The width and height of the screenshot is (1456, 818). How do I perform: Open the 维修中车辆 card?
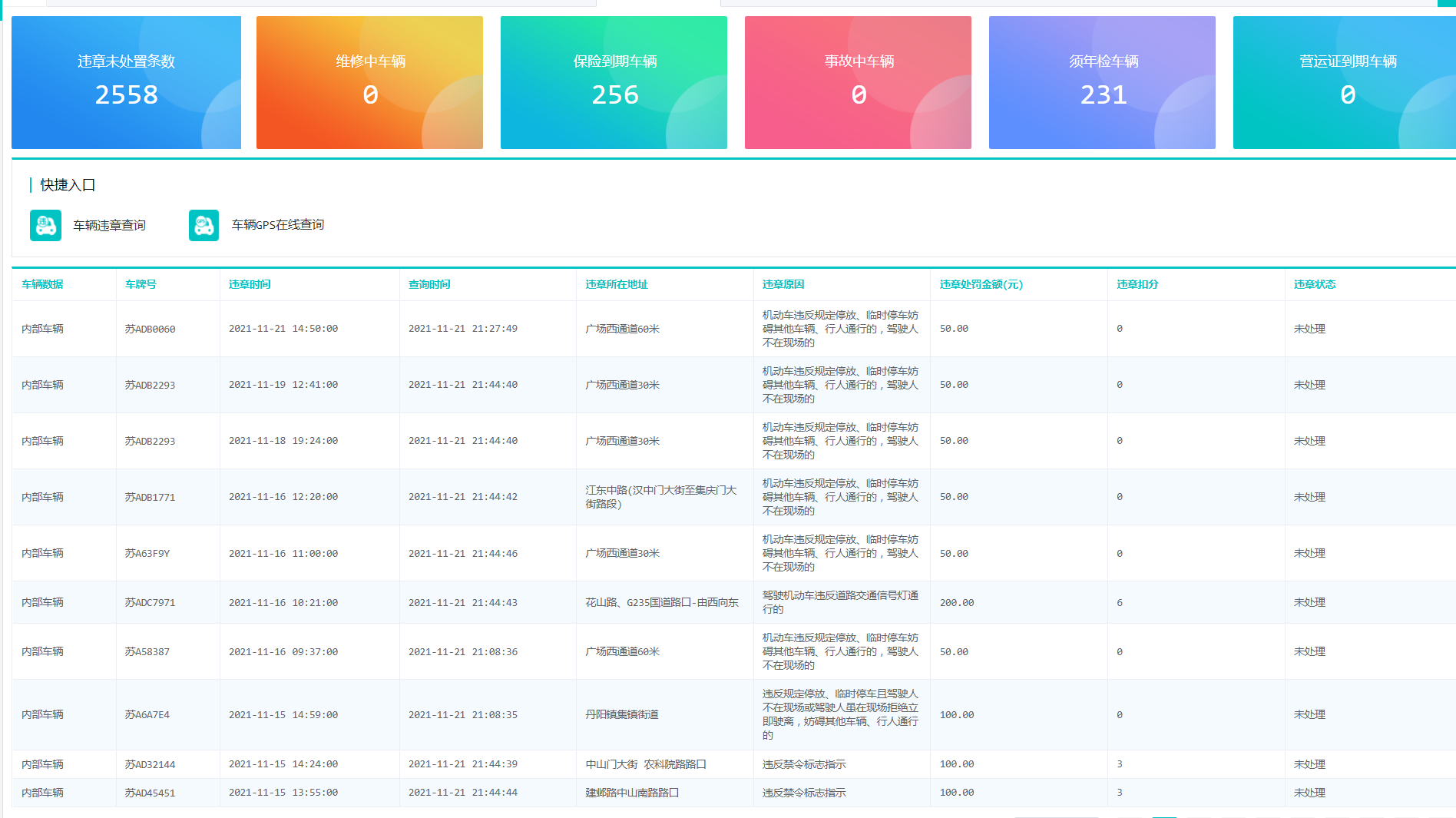coord(369,82)
